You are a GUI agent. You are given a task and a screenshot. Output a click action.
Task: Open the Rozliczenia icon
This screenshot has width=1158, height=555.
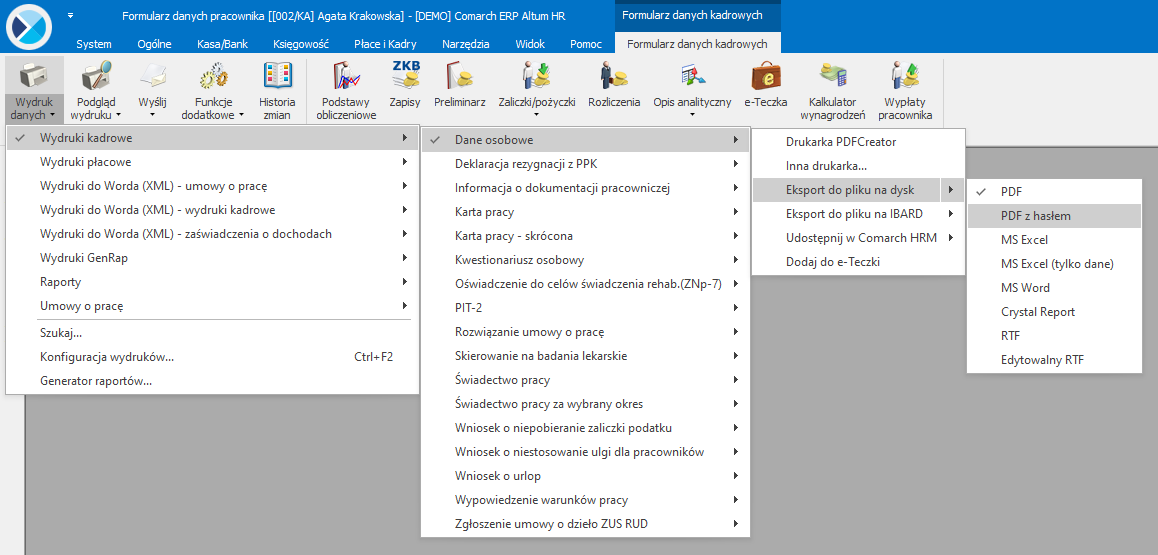pyautogui.click(x=614, y=77)
